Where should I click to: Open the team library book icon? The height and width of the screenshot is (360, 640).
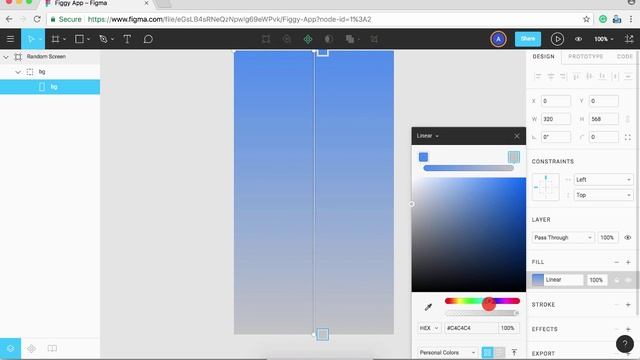[52, 349]
